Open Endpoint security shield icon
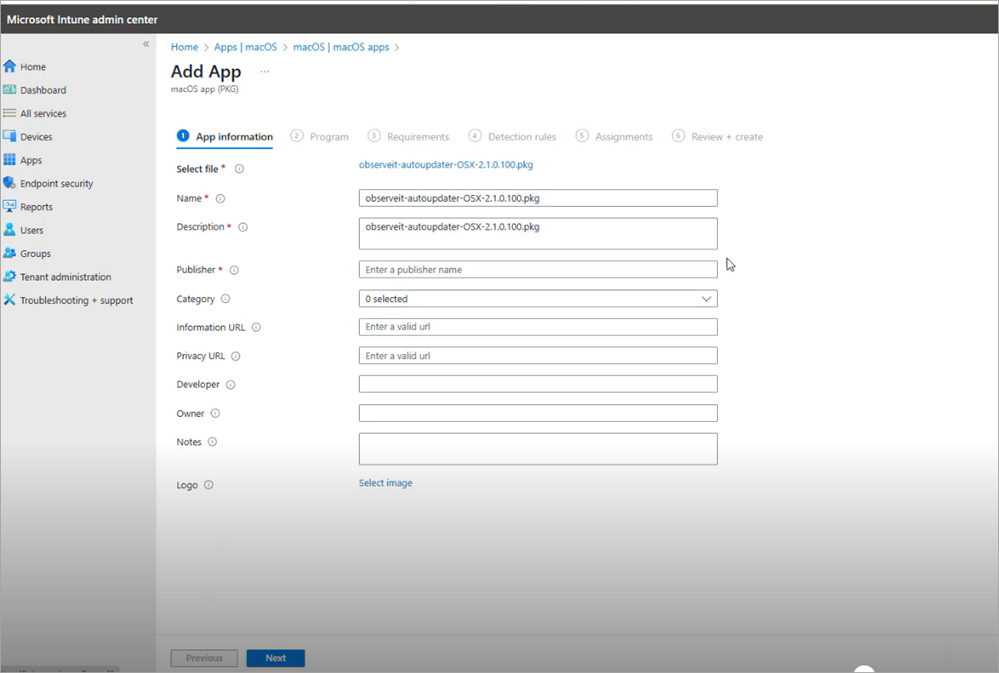This screenshot has height=673, width=999. tap(10, 183)
